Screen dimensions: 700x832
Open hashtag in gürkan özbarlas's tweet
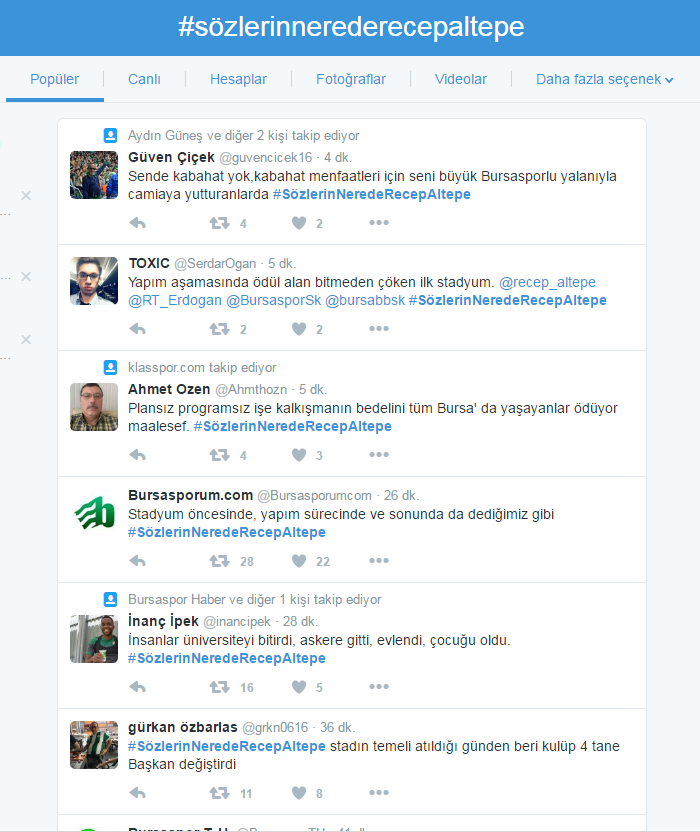(x=227, y=746)
